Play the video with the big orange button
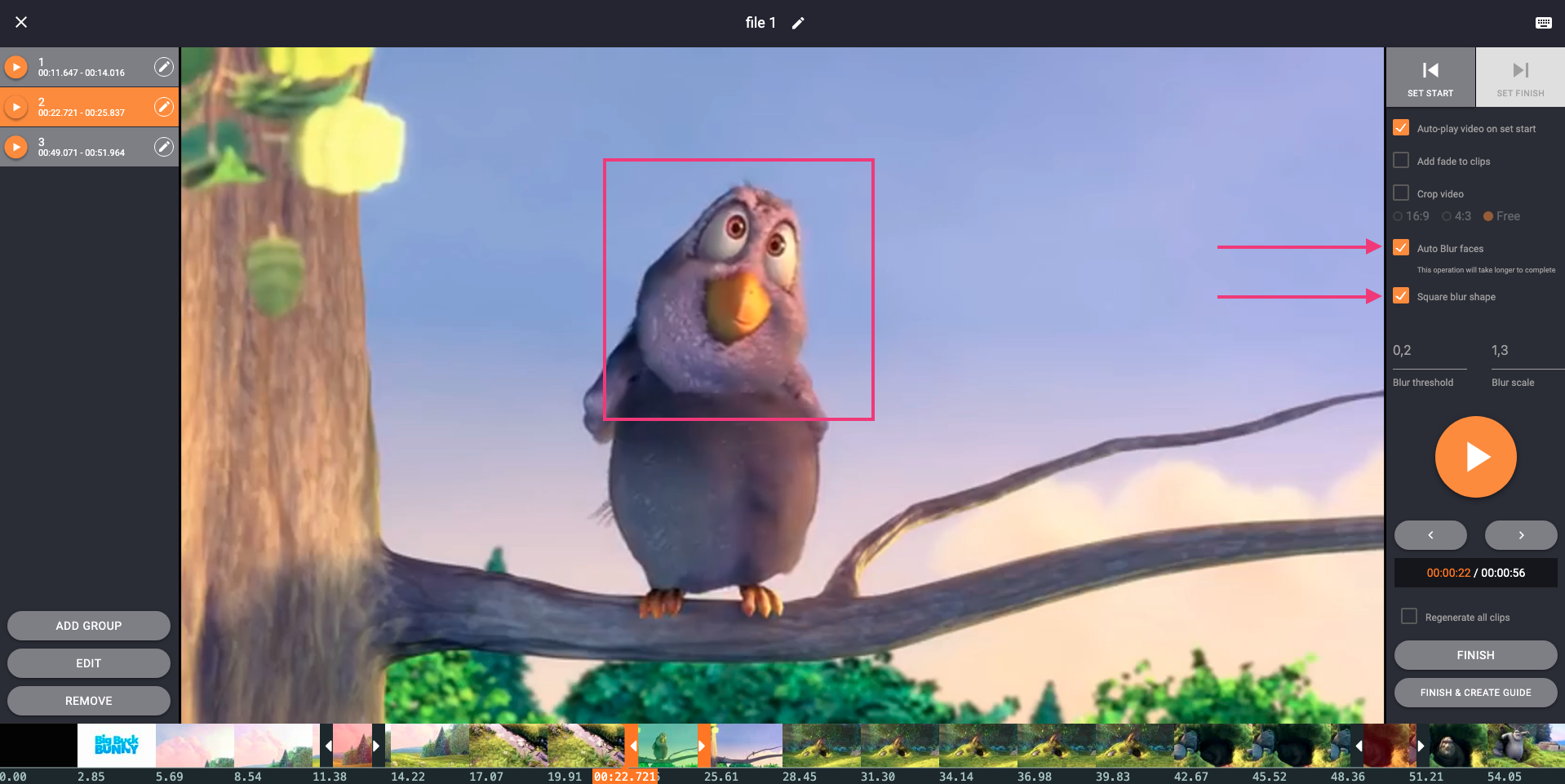The image size is (1565, 784). pos(1475,457)
